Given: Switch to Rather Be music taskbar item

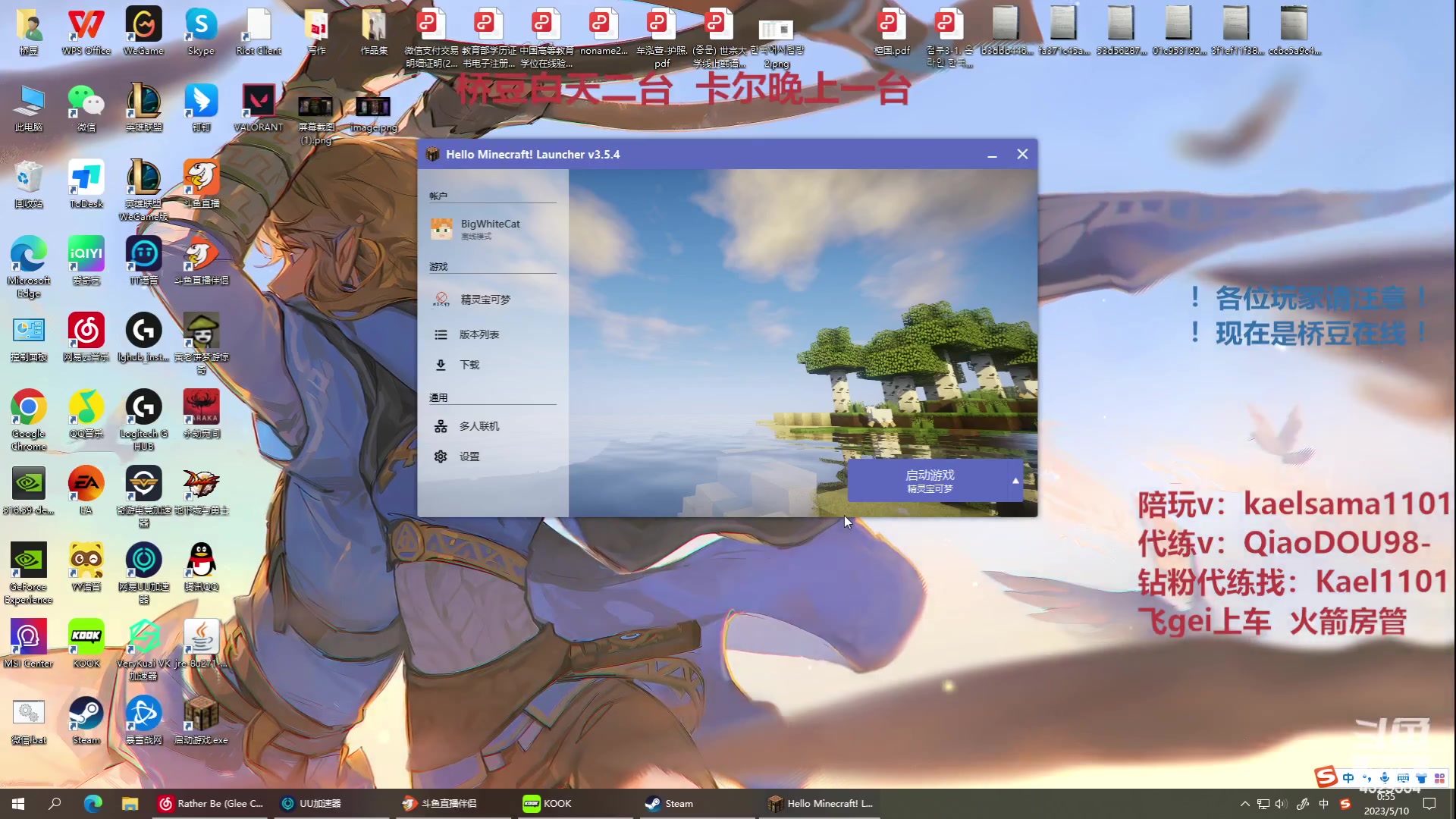Looking at the screenshot, I should click(211, 804).
